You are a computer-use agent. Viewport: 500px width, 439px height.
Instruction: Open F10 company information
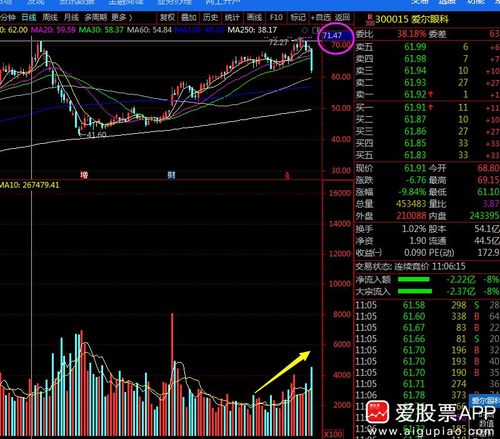(x=276, y=17)
